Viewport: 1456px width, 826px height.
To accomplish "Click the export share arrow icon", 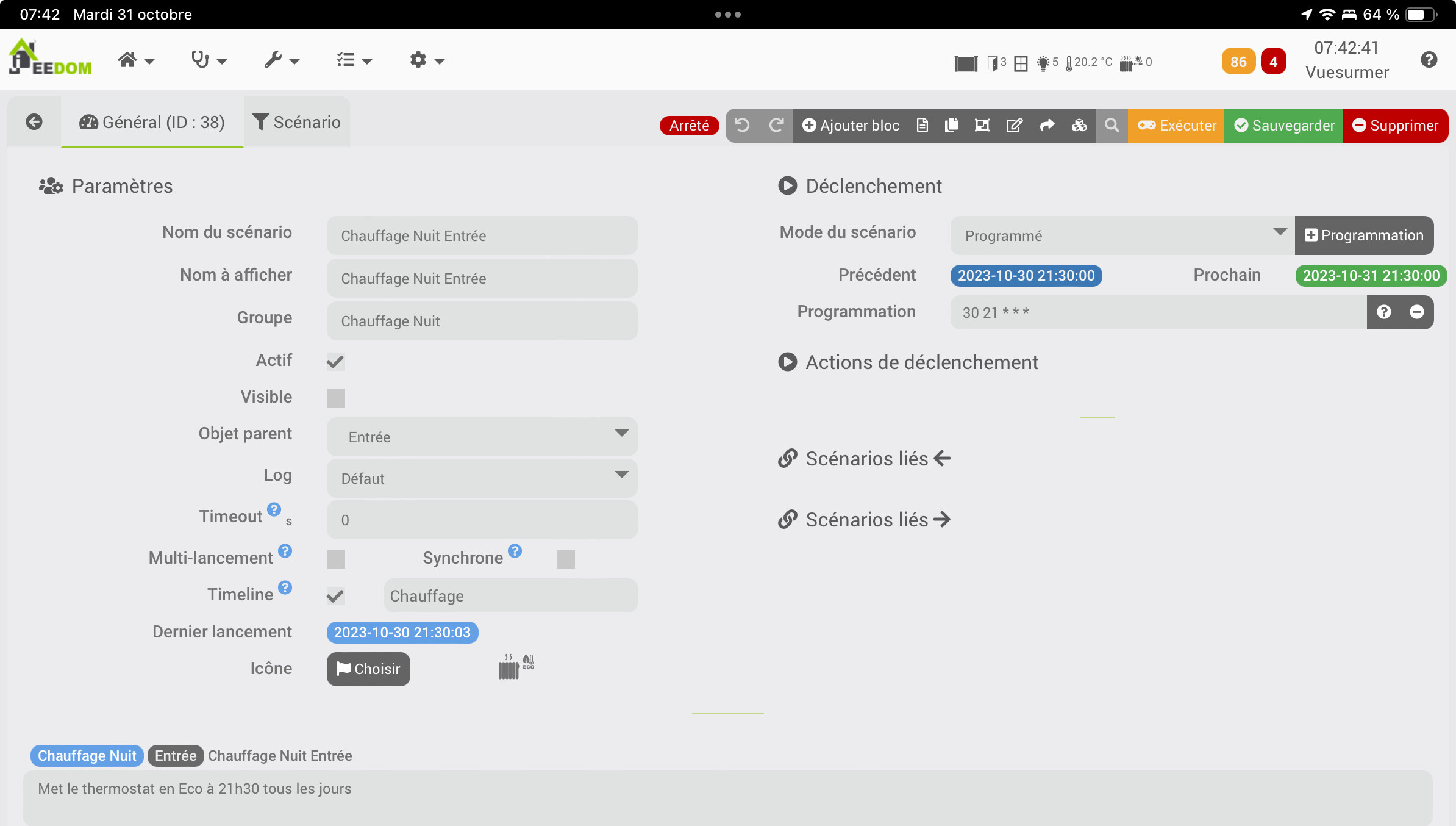I will pyautogui.click(x=1047, y=125).
